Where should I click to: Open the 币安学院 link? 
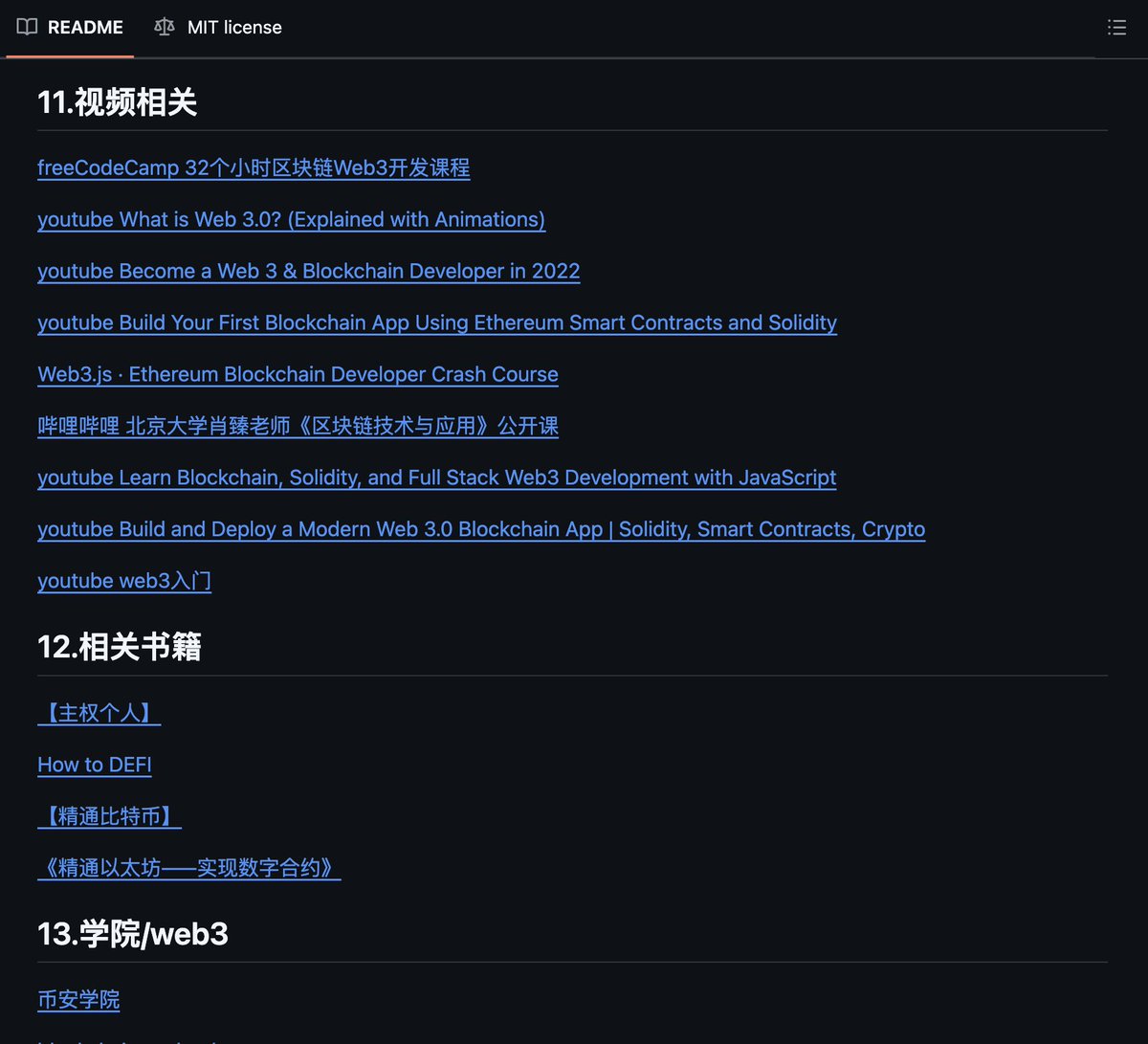(x=78, y=1000)
